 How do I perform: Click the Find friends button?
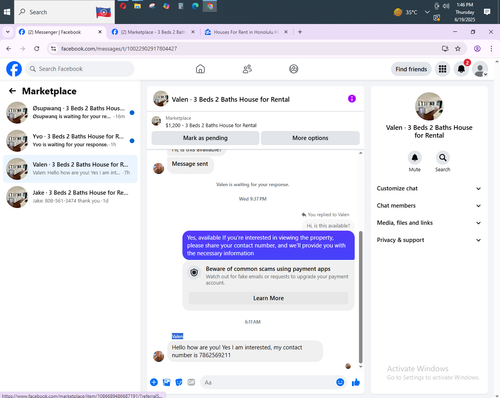point(411,69)
